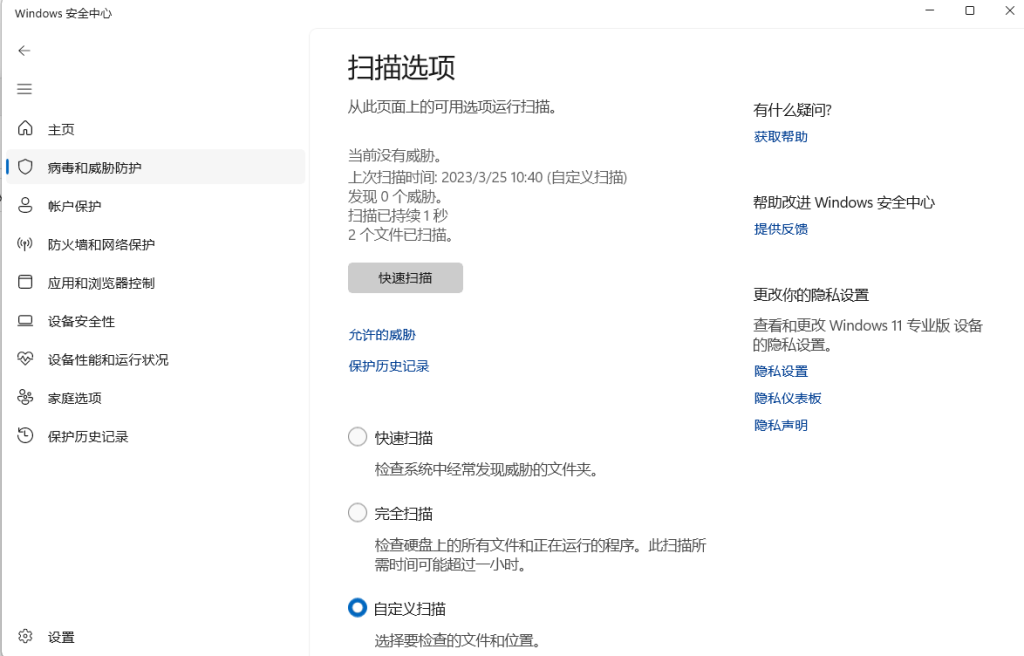Image resolution: width=1024 pixels, height=656 pixels.
Task: 选中自定义扫描单选按钮
Action: [x=357, y=607]
